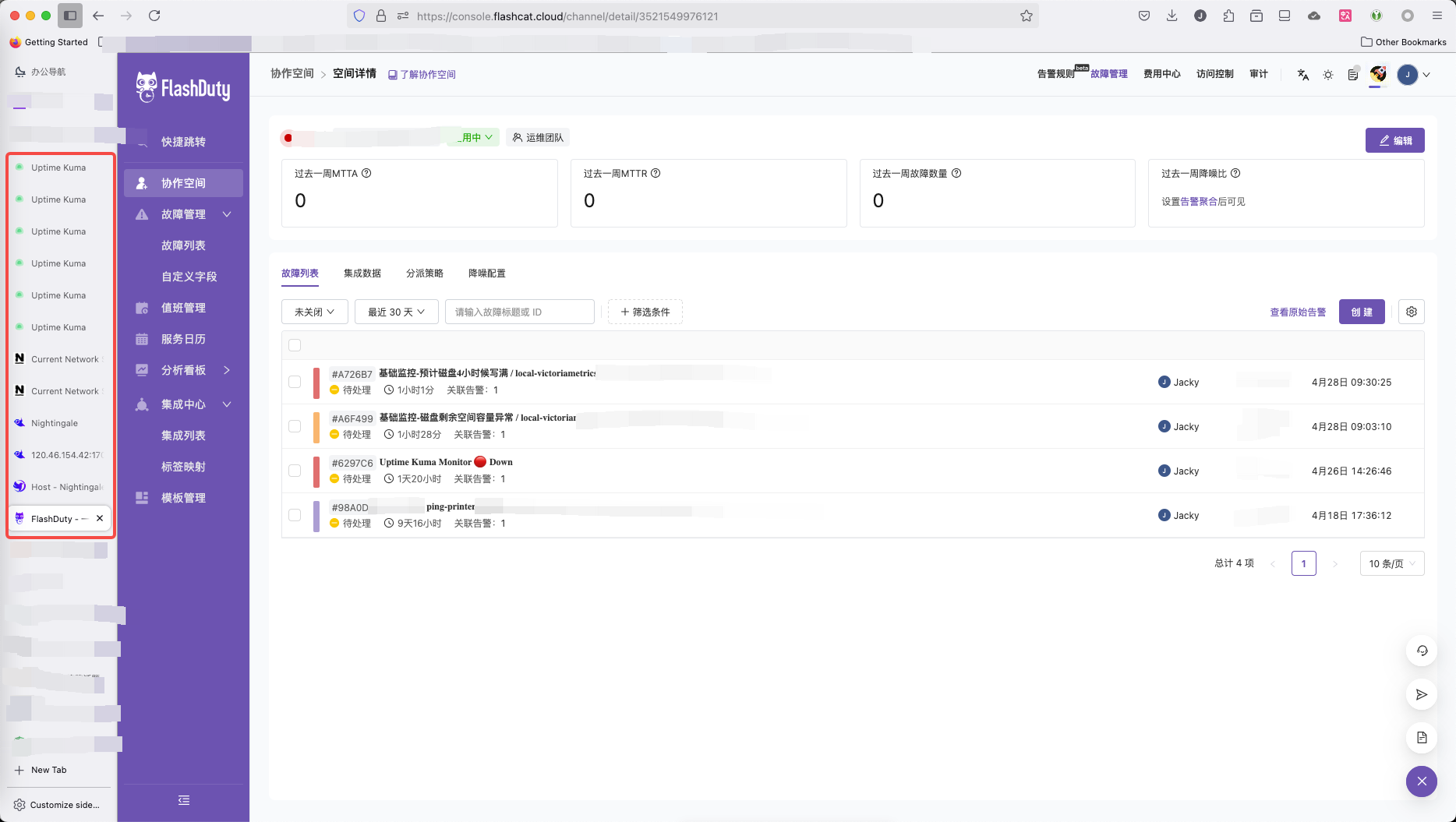This screenshot has width=1456, height=822.
Task: Open Firefox extensions puzzle icon
Action: [1228, 16]
